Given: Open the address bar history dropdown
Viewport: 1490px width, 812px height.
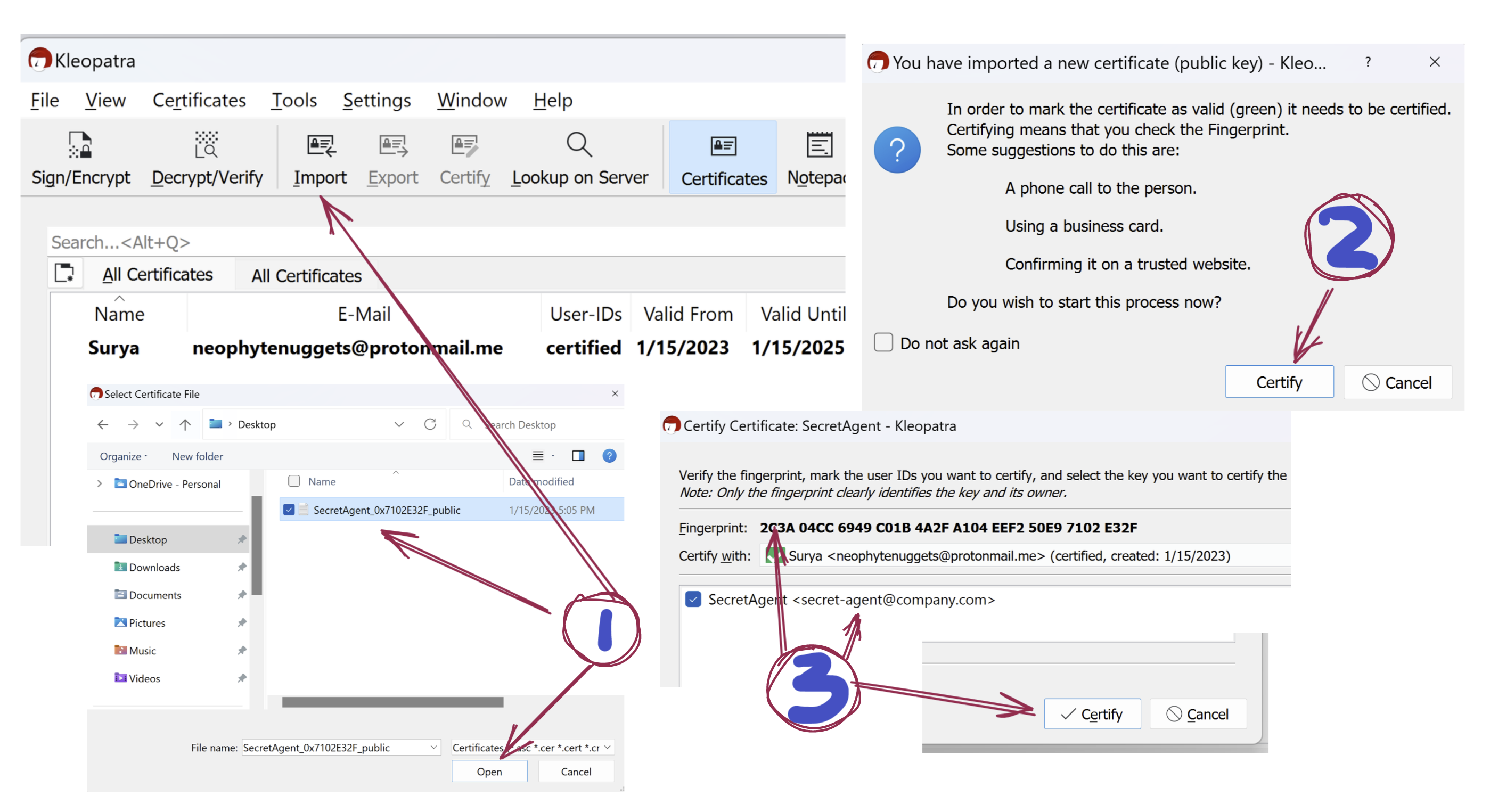Looking at the screenshot, I should pyautogui.click(x=399, y=424).
